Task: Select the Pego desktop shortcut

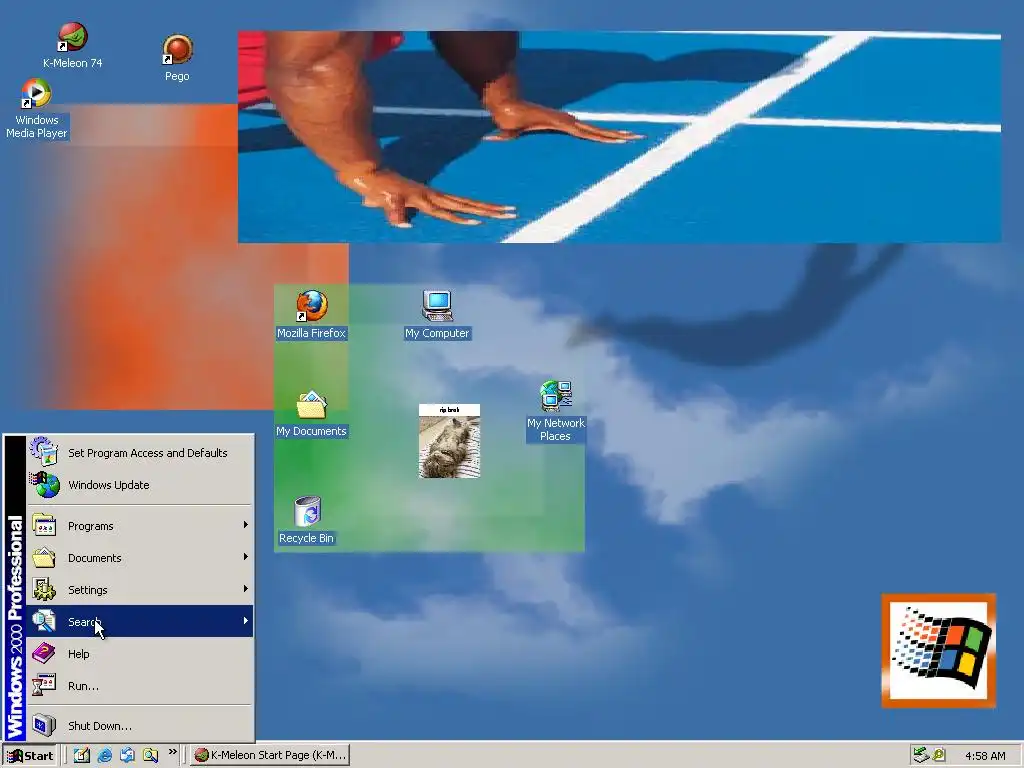Action: click(x=177, y=58)
